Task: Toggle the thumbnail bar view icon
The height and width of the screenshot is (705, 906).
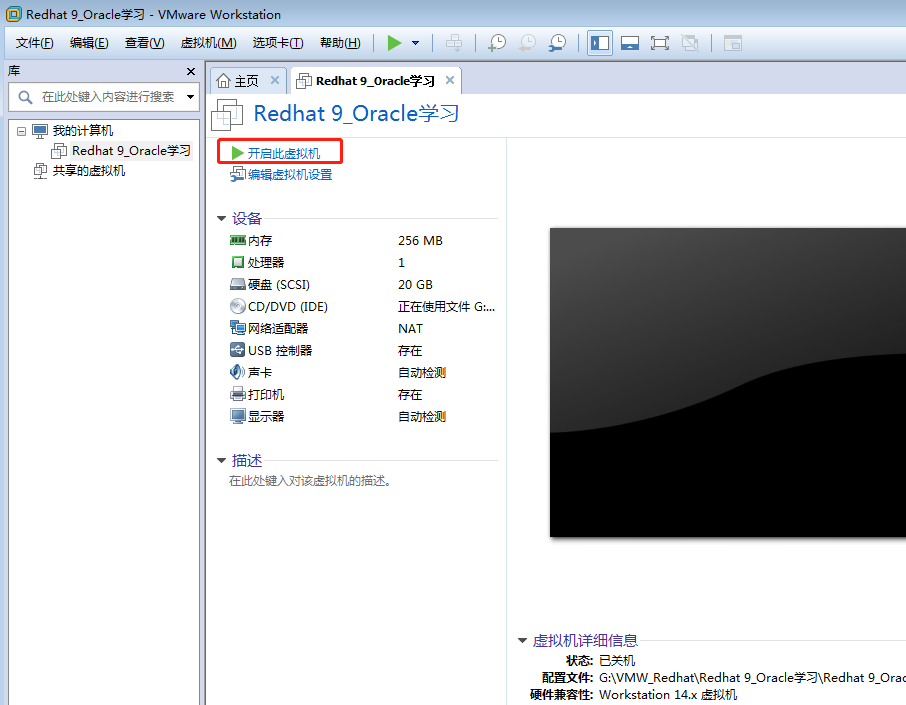Action: click(630, 43)
